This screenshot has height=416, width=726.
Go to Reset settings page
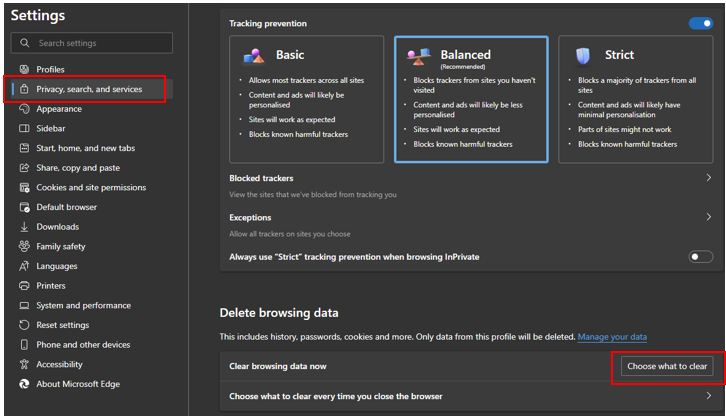tap(63, 325)
